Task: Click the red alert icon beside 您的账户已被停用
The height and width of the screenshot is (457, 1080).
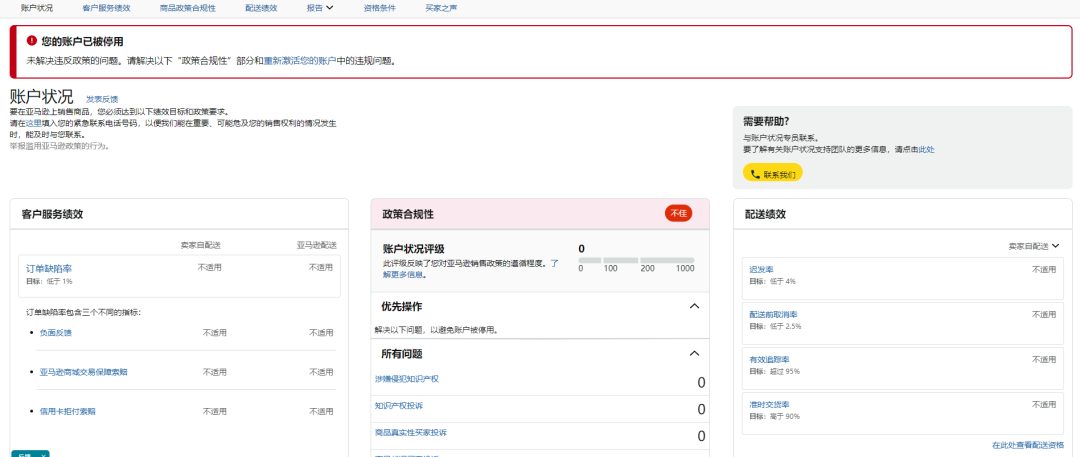Action: pos(32,41)
